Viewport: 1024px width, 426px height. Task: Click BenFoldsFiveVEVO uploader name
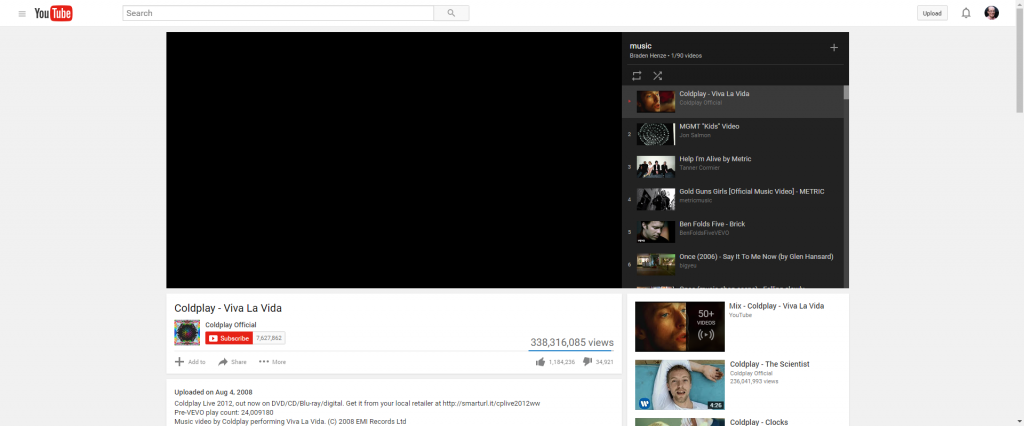[704, 233]
